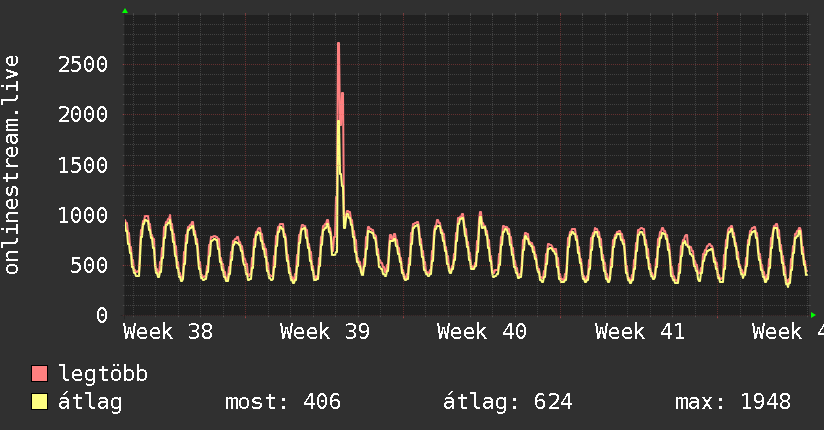
Task: Click the green arrow at the x-axis end
Action: pyautogui.click(x=813, y=315)
